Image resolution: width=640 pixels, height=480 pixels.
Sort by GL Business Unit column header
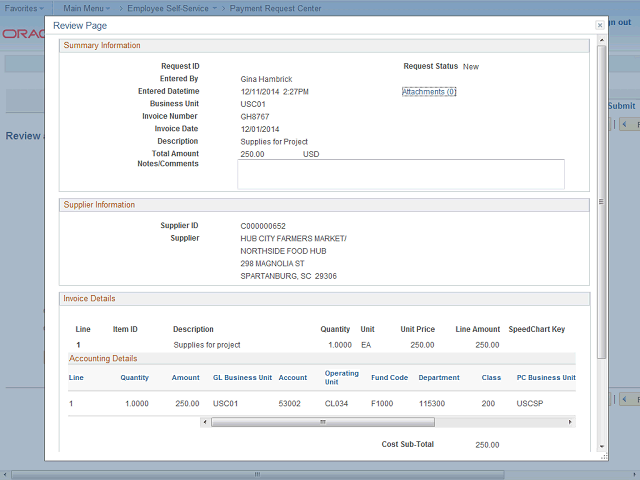tap(242, 378)
